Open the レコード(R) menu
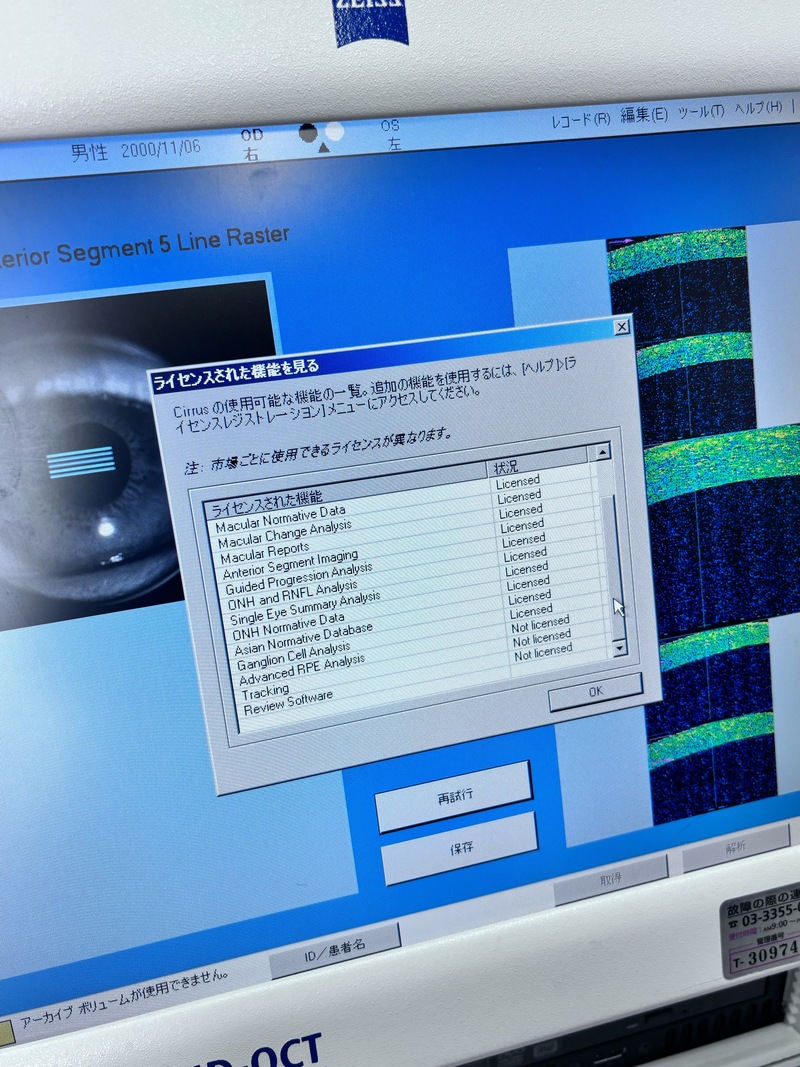Image resolution: width=800 pixels, height=1067 pixels. click(x=581, y=119)
